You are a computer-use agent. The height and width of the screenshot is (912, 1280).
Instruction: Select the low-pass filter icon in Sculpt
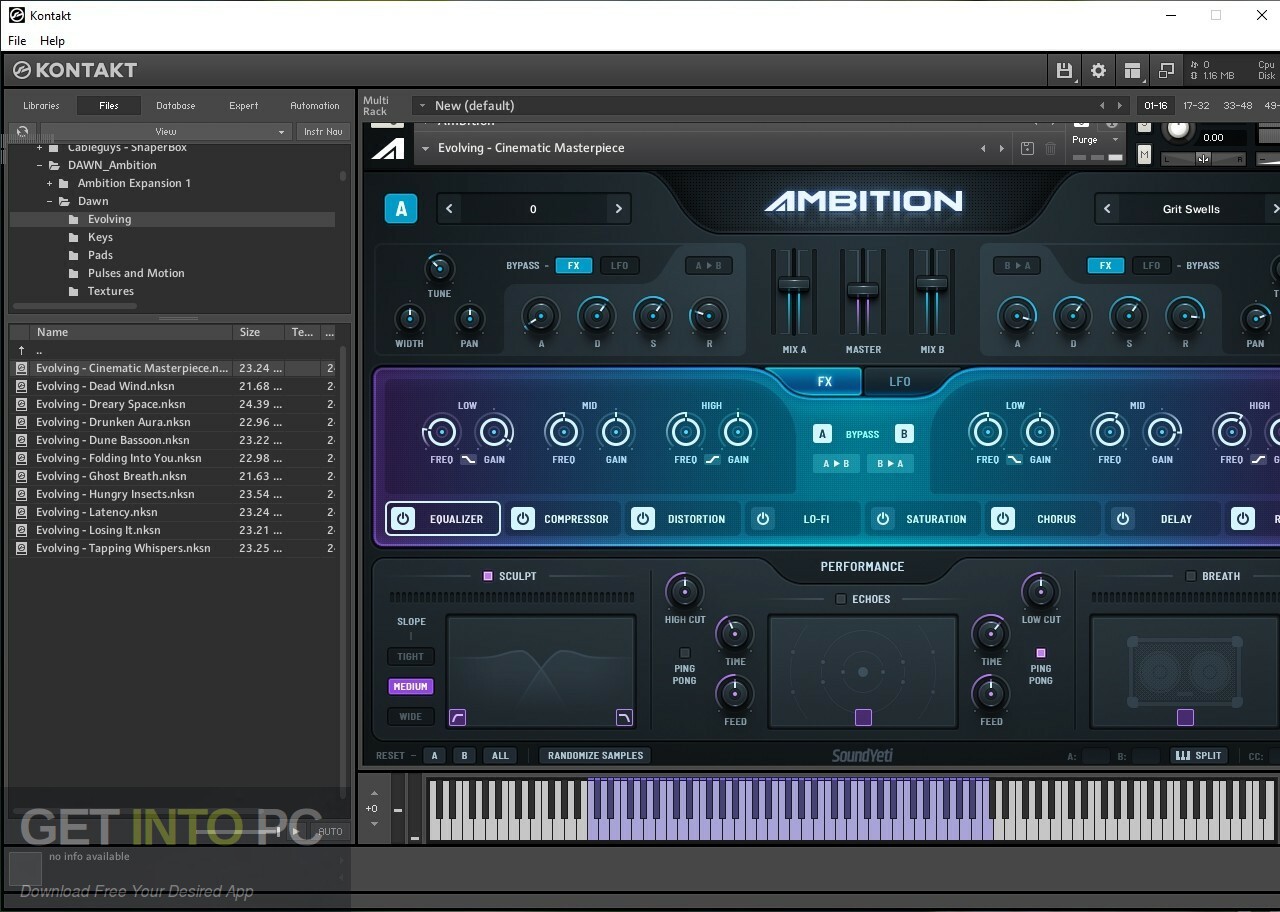[x=624, y=717]
